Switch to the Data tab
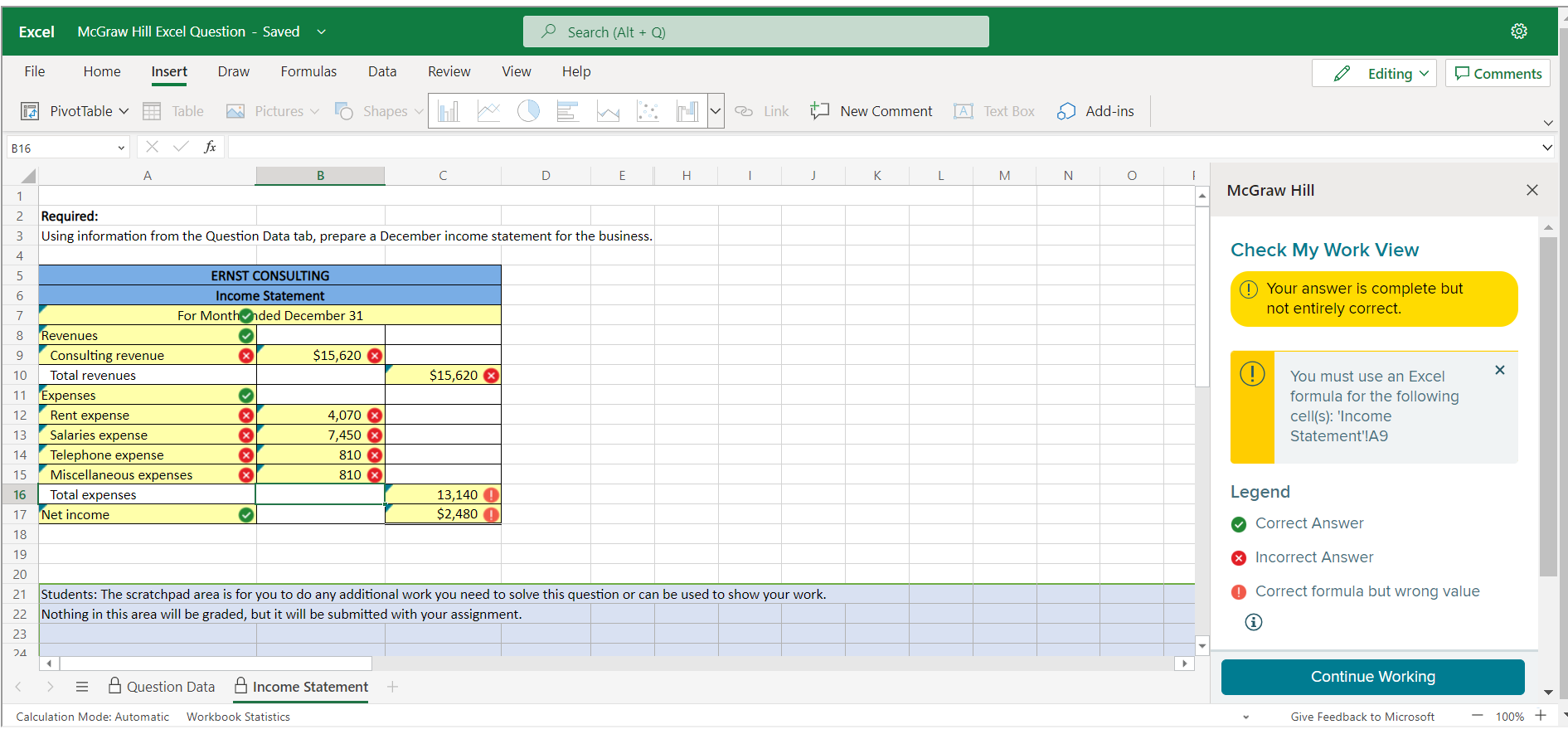The width and height of the screenshot is (1568, 739). point(382,71)
